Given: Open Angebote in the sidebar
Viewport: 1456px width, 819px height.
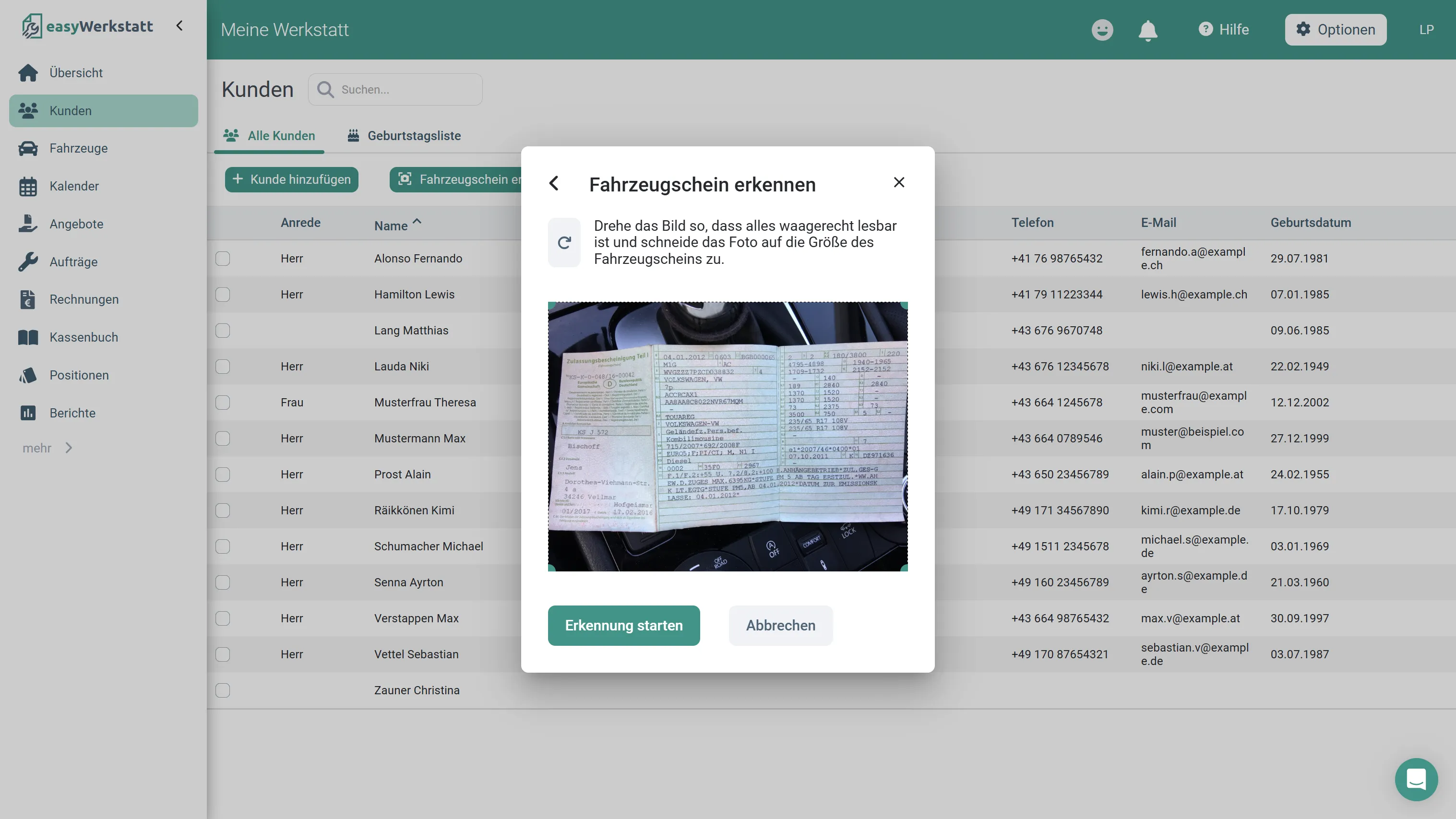Looking at the screenshot, I should point(104,224).
